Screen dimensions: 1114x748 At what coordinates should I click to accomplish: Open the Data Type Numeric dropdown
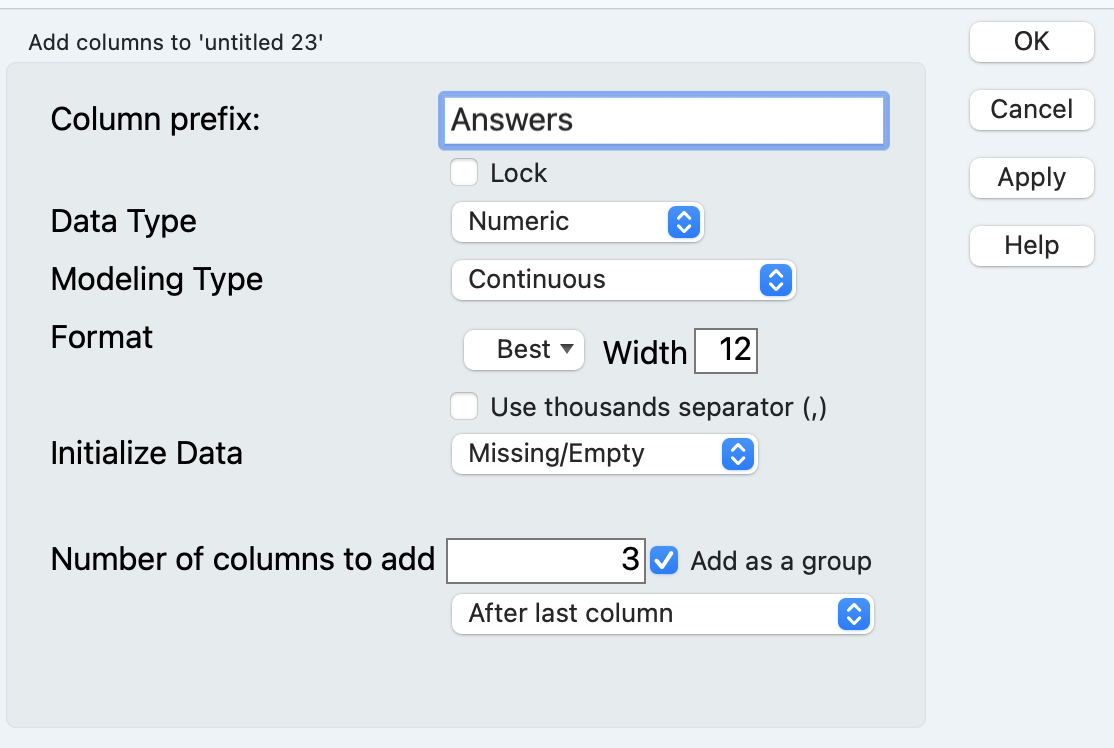(x=577, y=222)
